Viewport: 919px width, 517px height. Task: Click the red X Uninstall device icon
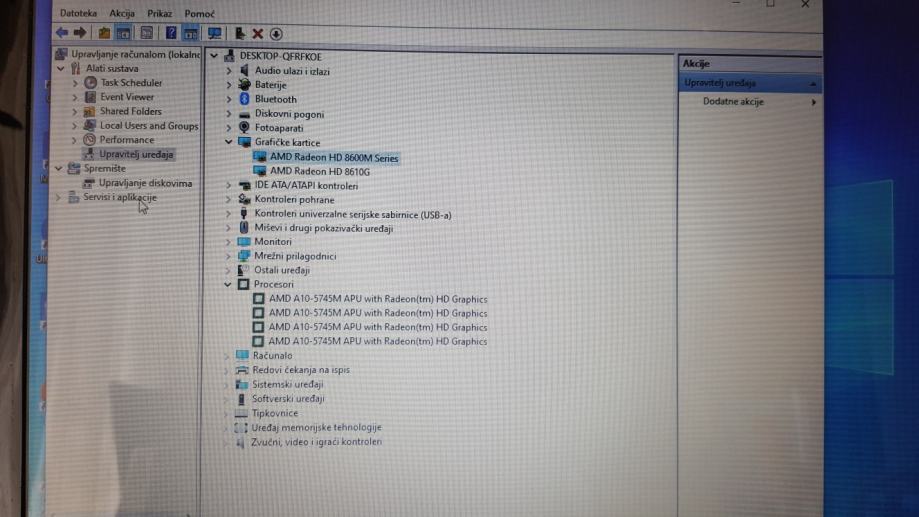(x=257, y=34)
